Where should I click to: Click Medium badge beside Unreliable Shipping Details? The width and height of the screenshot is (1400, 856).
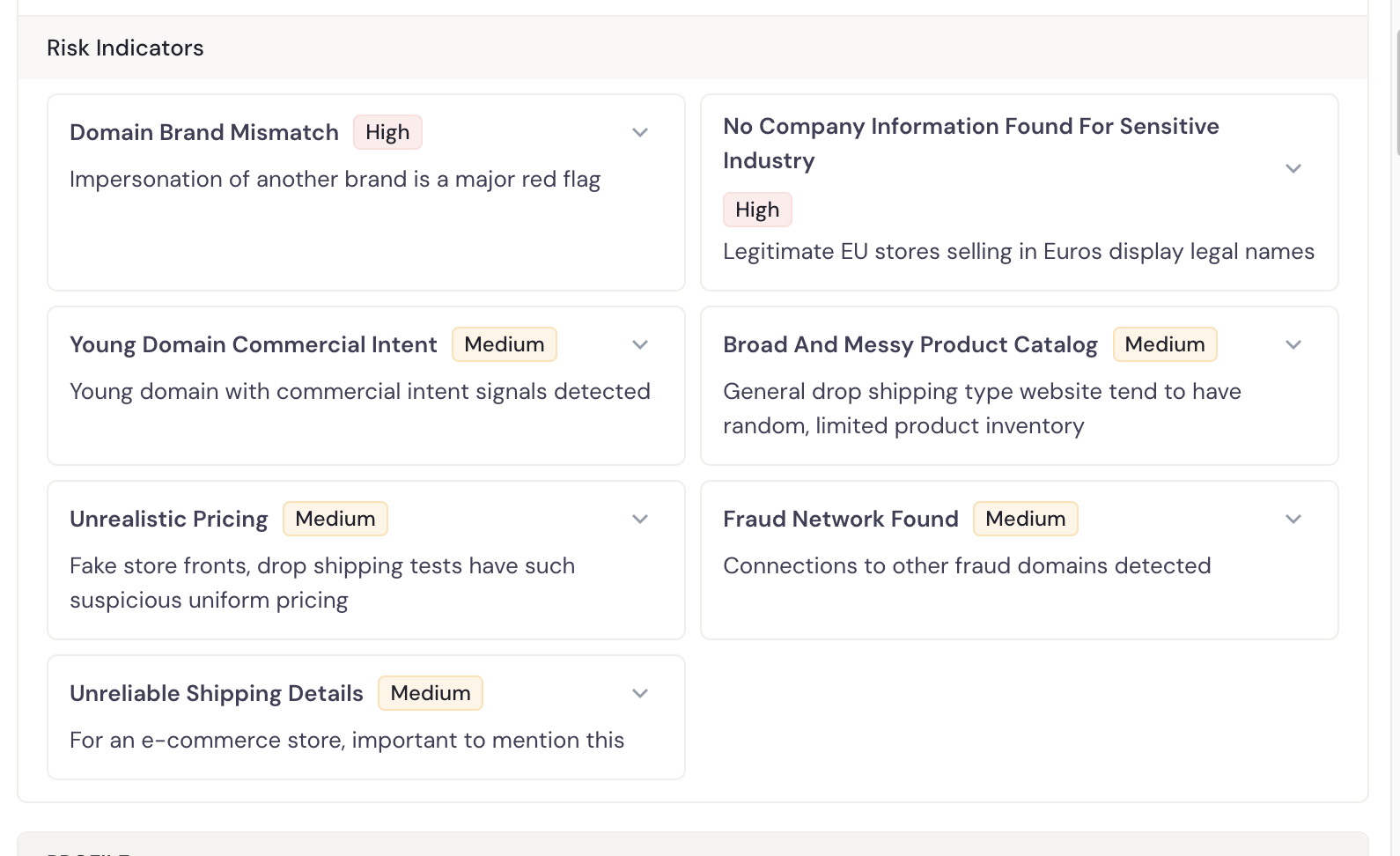pos(430,693)
